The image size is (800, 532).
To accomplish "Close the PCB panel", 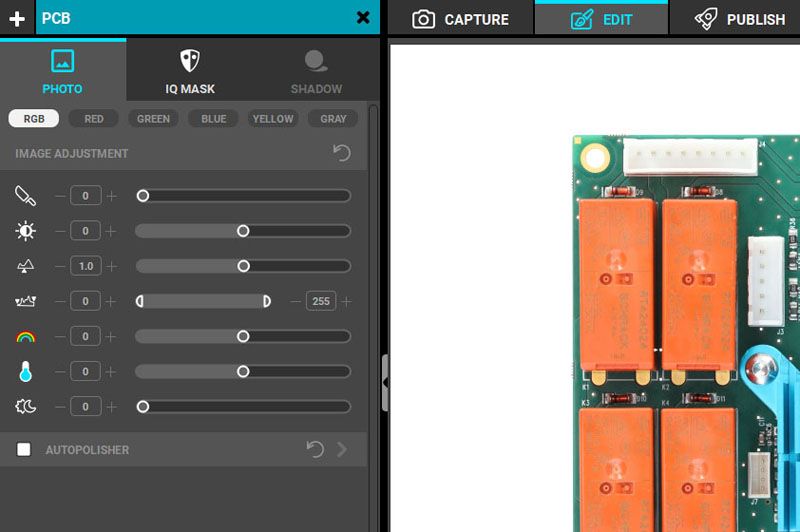I will coord(363,18).
